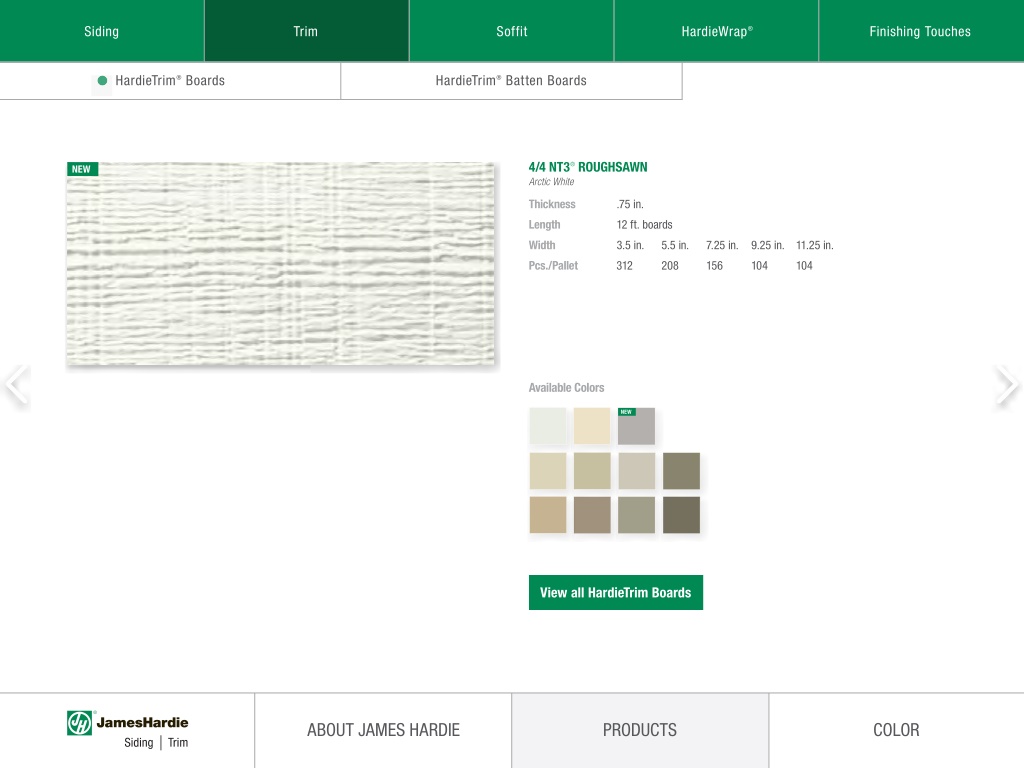The width and height of the screenshot is (1024, 768).
Task: Click the Arctic White color name
Action: coord(552,182)
